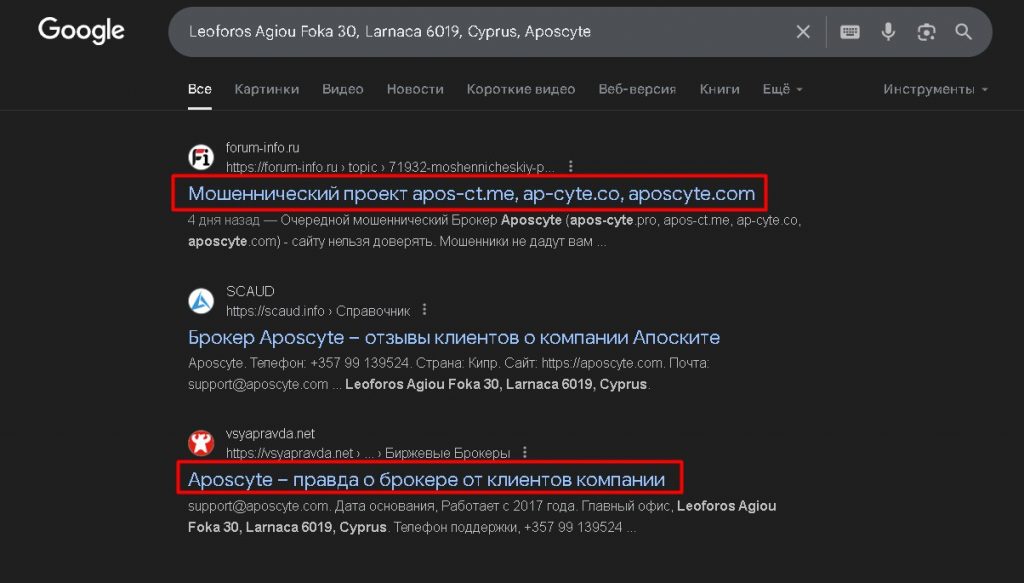This screenshot has width=1024, height=583.
Task: Open more options for SCAUD result
Action: pyautogui.click(x=424, y=310)
